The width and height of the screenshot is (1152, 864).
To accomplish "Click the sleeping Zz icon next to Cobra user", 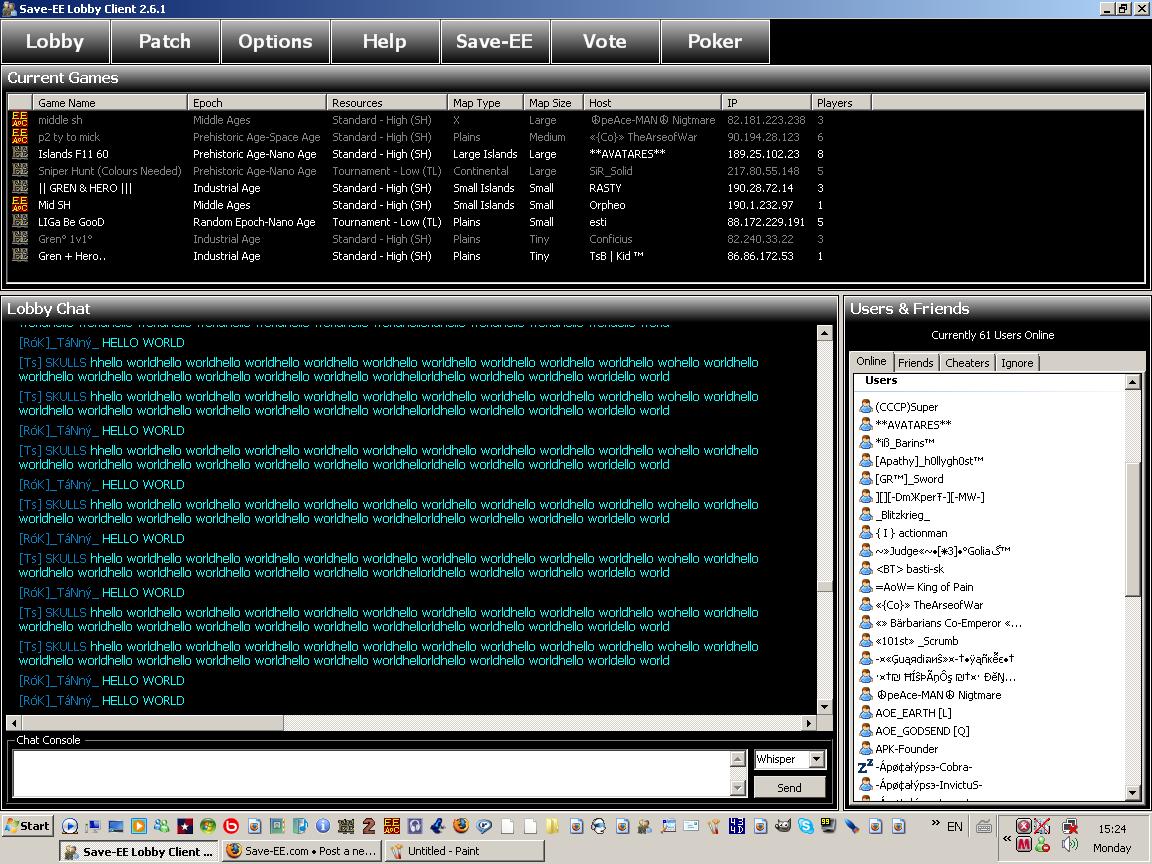I will [x=866, y=767].
